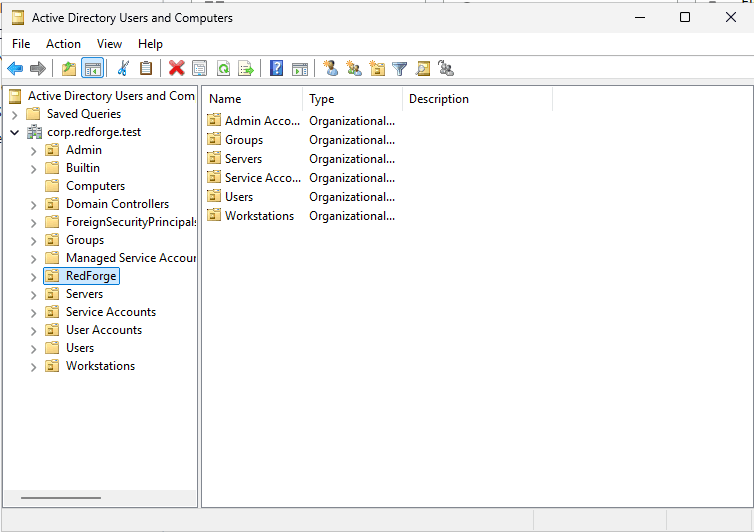Click the Type cell of the Workstations row
Image resolution: width=754 pixels, height=532 pixels.
pyautogui.click(x=352, y=215)
